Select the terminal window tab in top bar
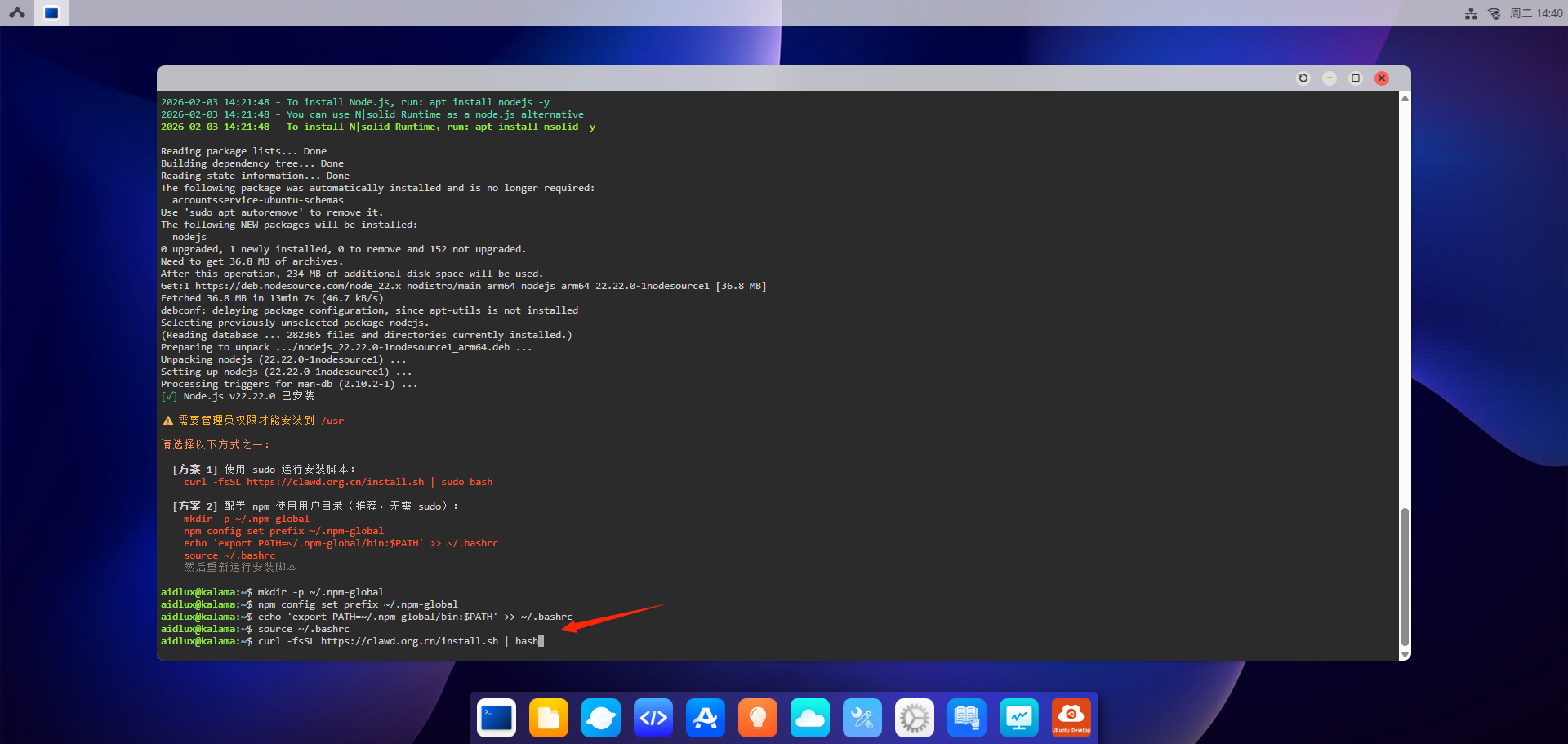Image resolution: width=1568 pixels, height=744 pixels. point(51,13)
